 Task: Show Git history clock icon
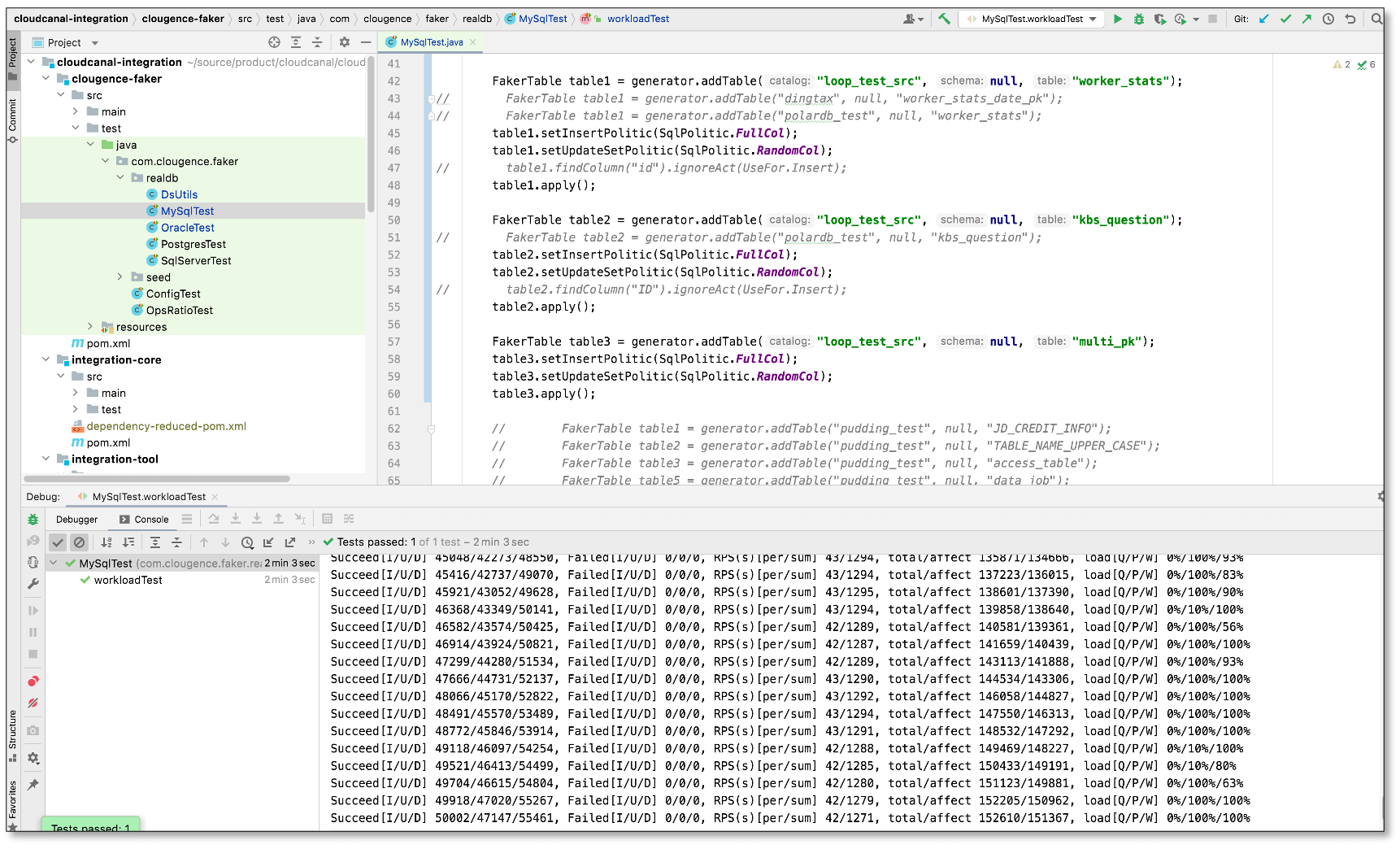pos(1328,19)
